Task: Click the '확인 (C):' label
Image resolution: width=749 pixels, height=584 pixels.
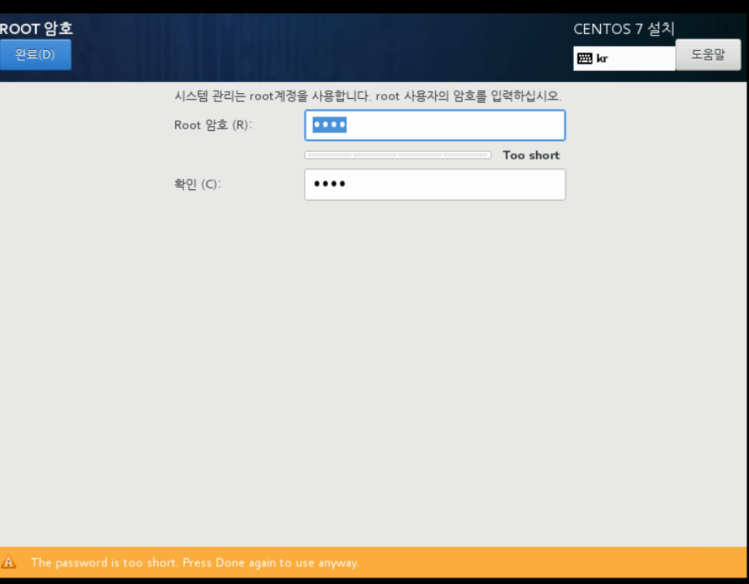Action: (x=197, y=184)
